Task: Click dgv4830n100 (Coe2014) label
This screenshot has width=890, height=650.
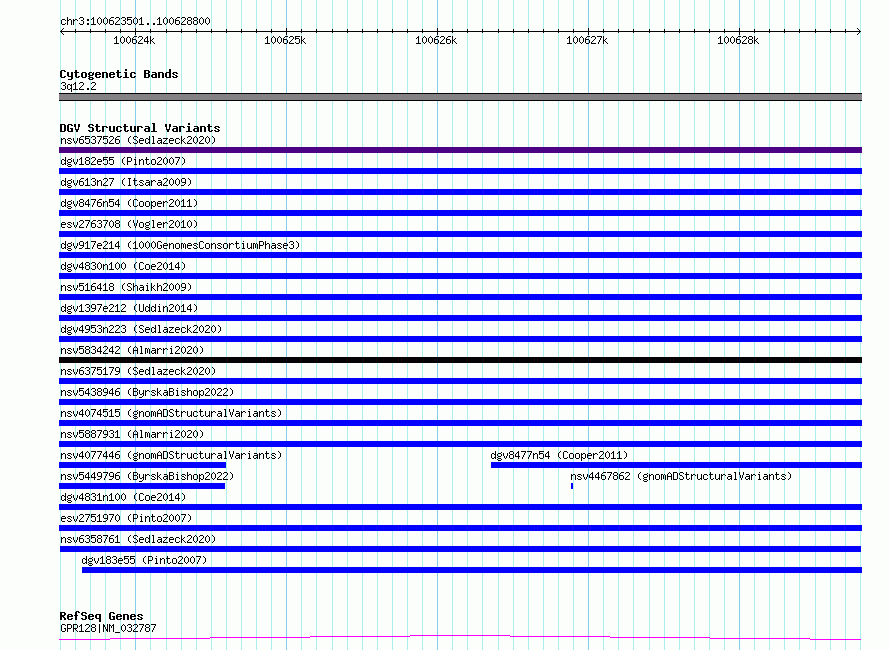Action: (123, 266)
